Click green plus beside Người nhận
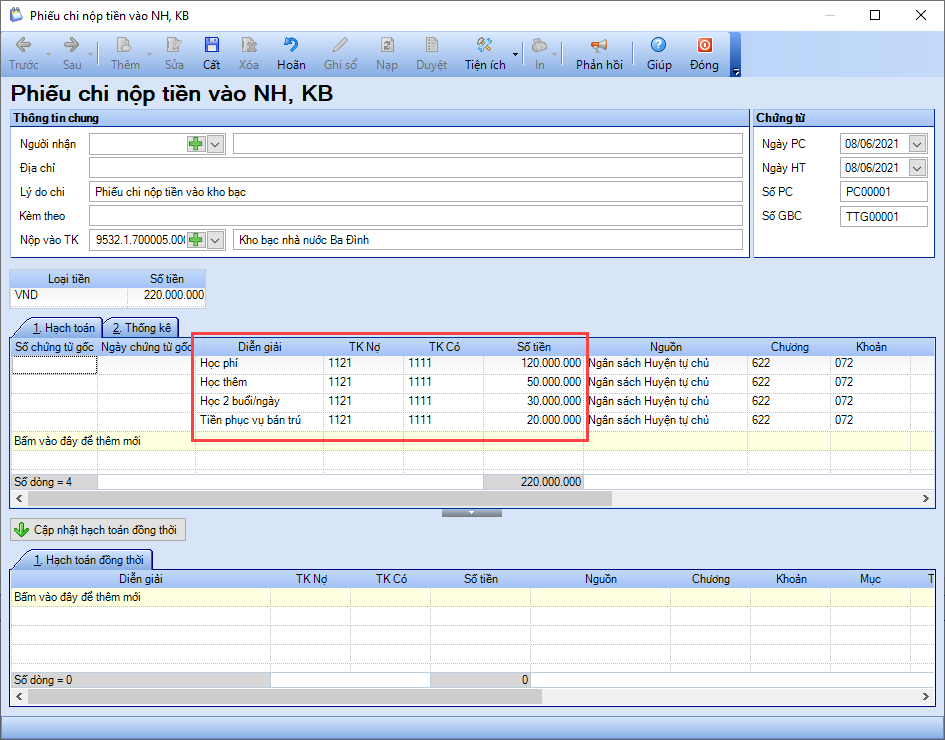 tap(195, 144)
